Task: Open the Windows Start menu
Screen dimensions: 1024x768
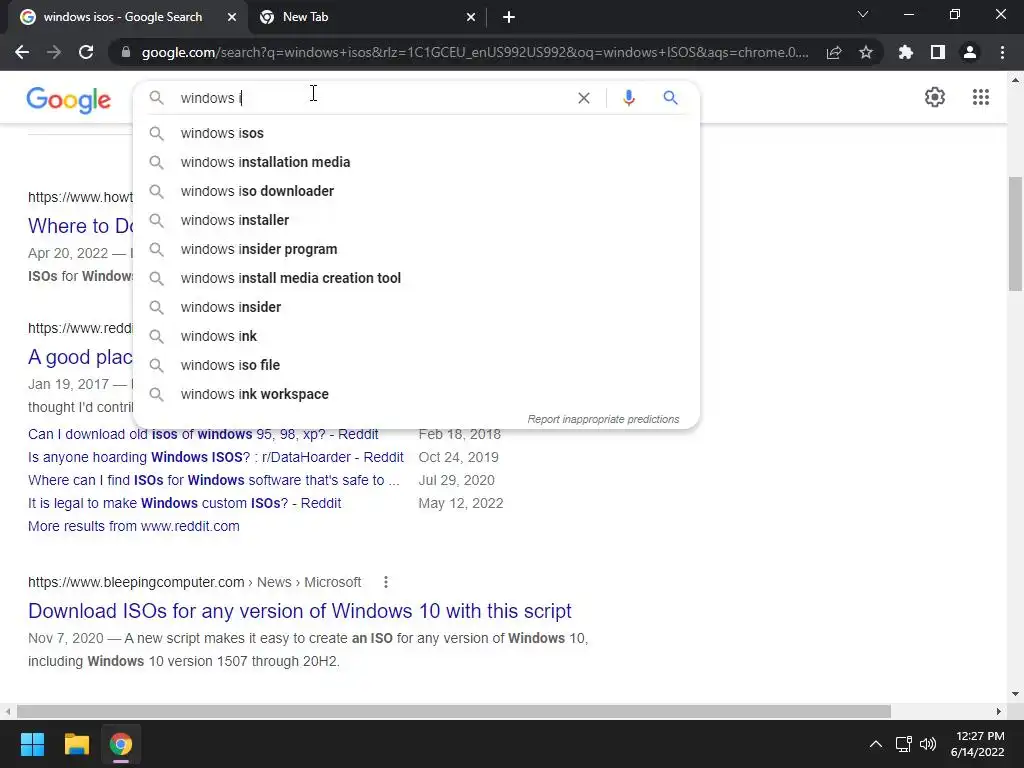Action: (x=32, y=744)
